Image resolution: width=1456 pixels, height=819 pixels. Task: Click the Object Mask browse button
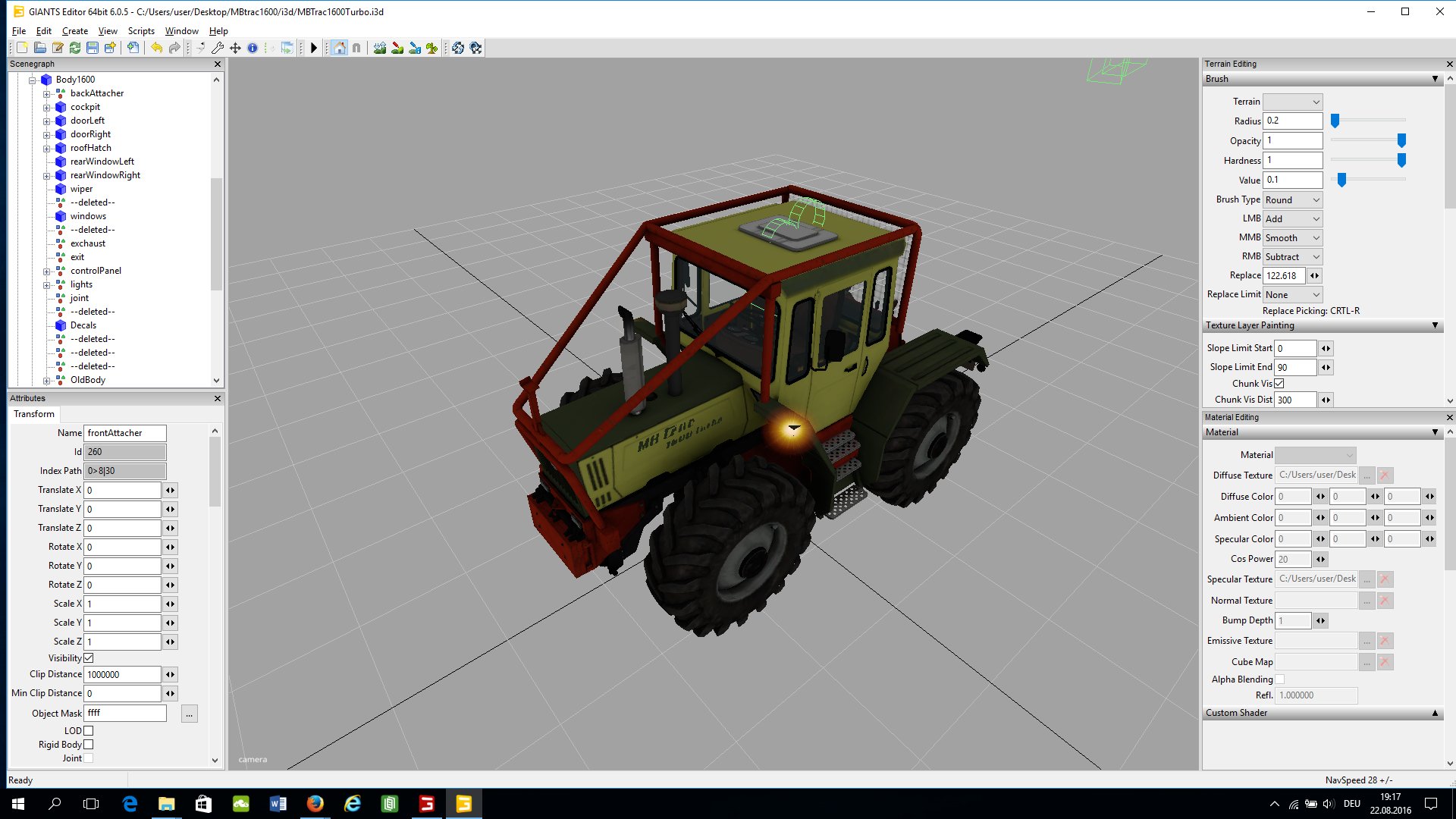190,714
